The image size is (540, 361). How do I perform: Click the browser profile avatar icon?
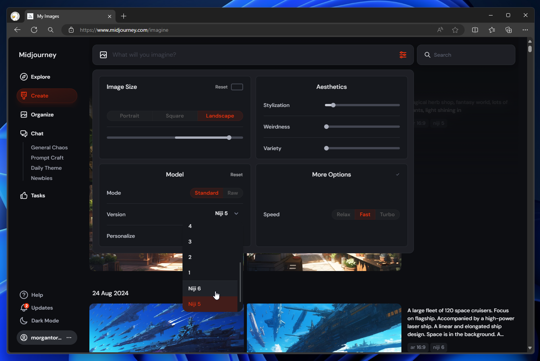[x=15, y=16]
